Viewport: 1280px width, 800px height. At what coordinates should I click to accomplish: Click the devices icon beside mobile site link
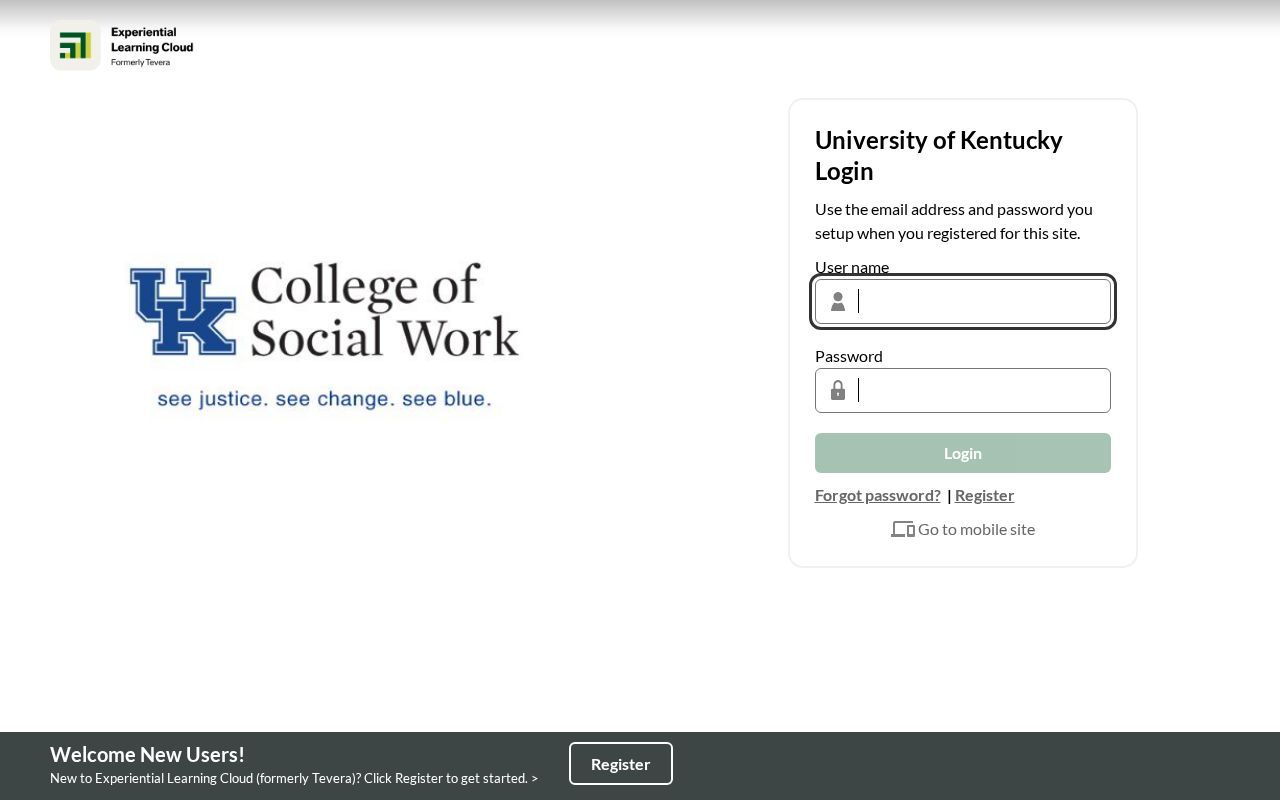pos(903,529)
